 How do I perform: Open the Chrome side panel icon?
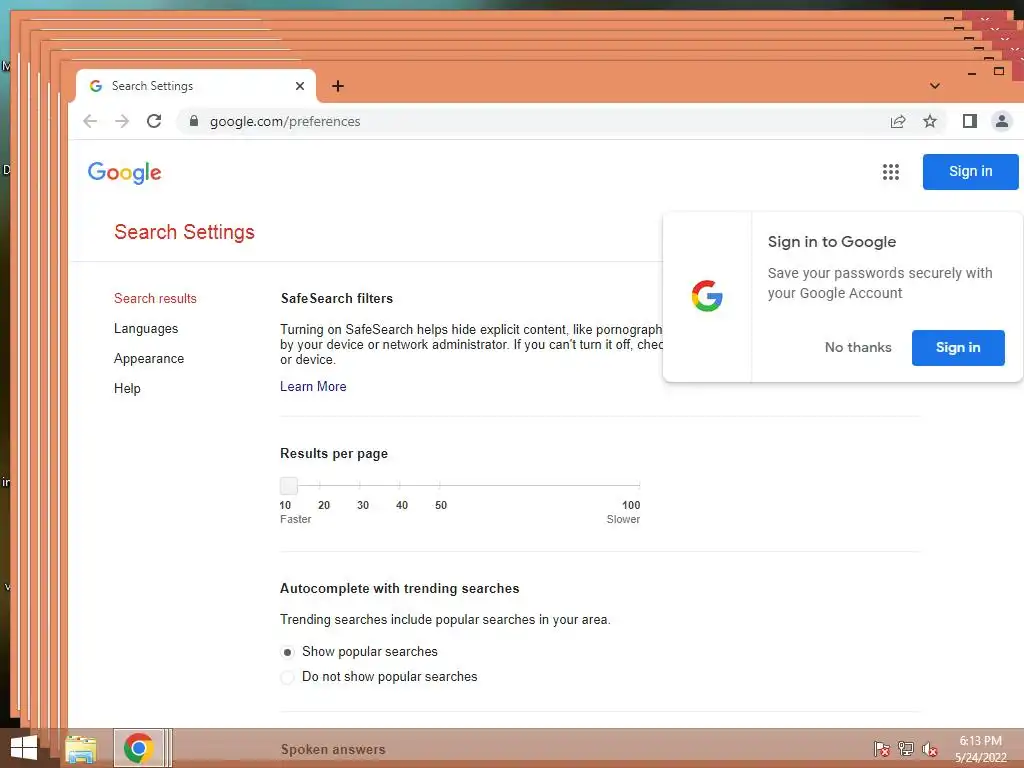pos(970,121)
